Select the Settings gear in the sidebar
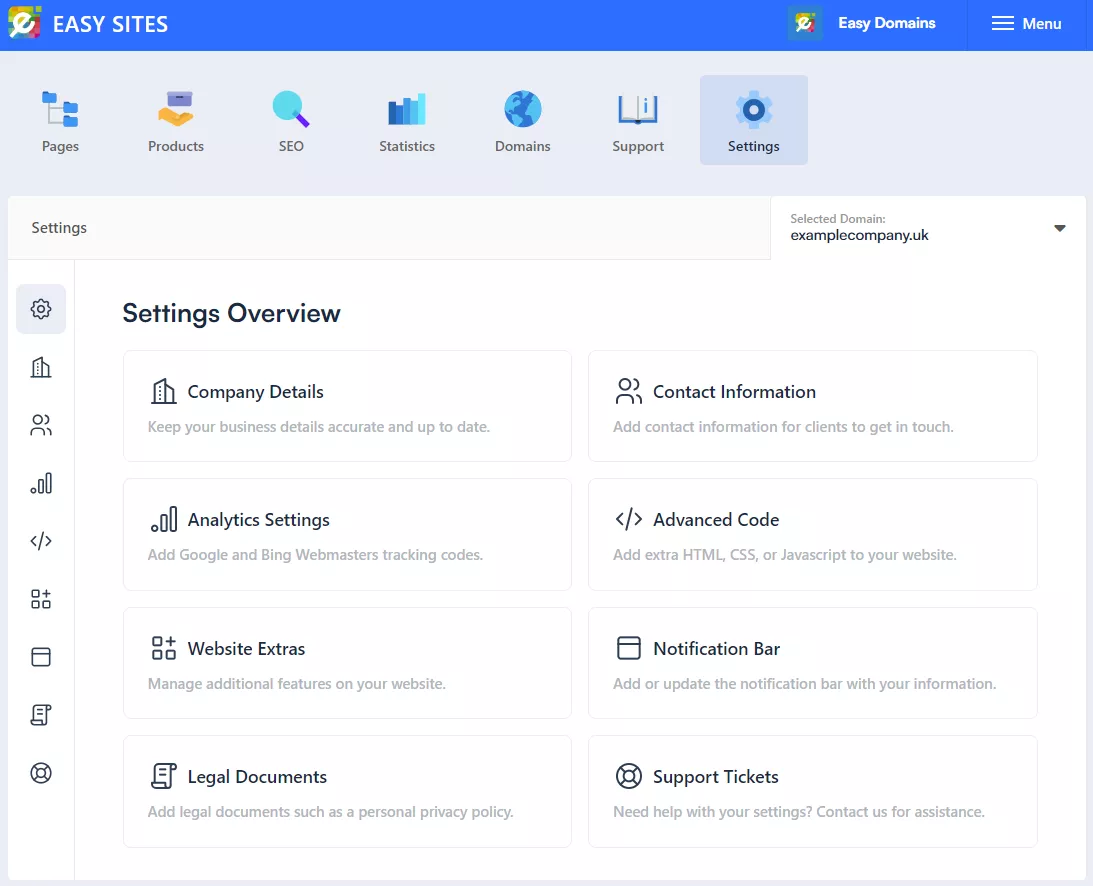This screenshot has width=1093, height=886. click(x=40, y=309)
